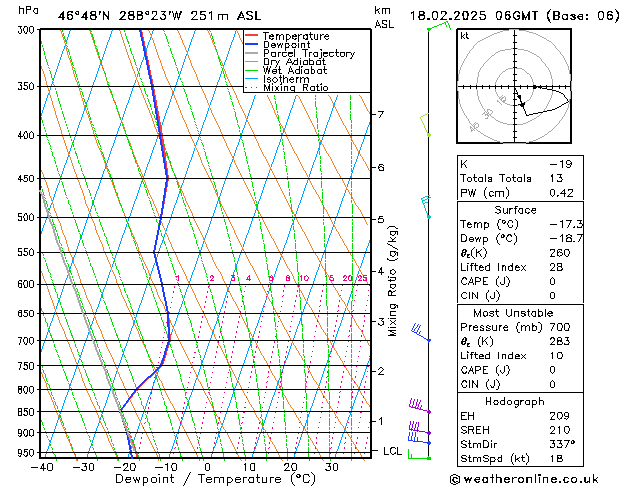The width and height of the screenshot is (629, 486).
Task: Click the 0 temperature axis label
Action: click(x=207, y=467)
